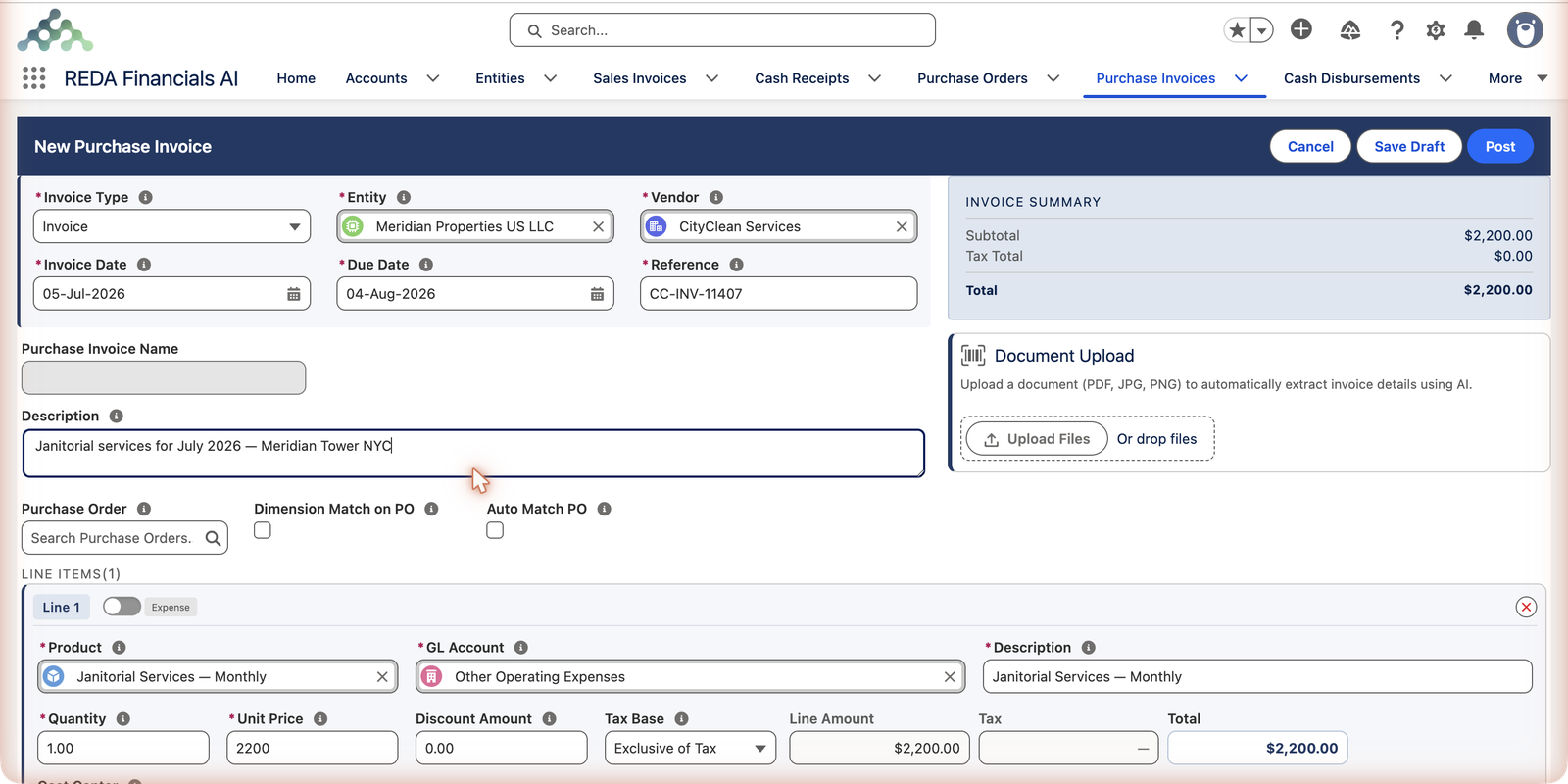The height and width of the screenshot is (784, 1568).
Task: Cancel the new purchase invoice
Action: click(1310, 146)
